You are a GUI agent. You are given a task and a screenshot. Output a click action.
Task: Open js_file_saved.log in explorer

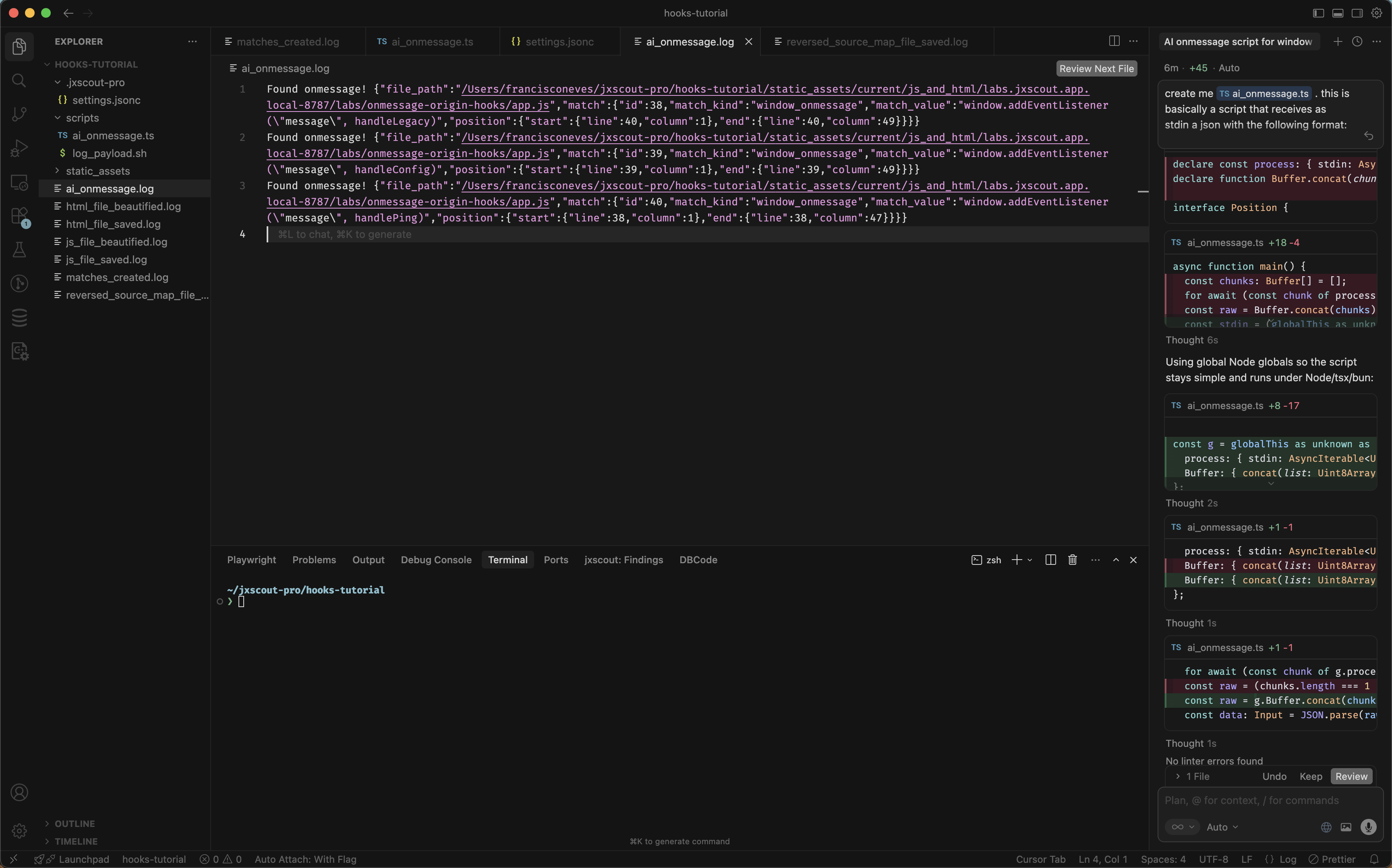(x=106, y=260)
